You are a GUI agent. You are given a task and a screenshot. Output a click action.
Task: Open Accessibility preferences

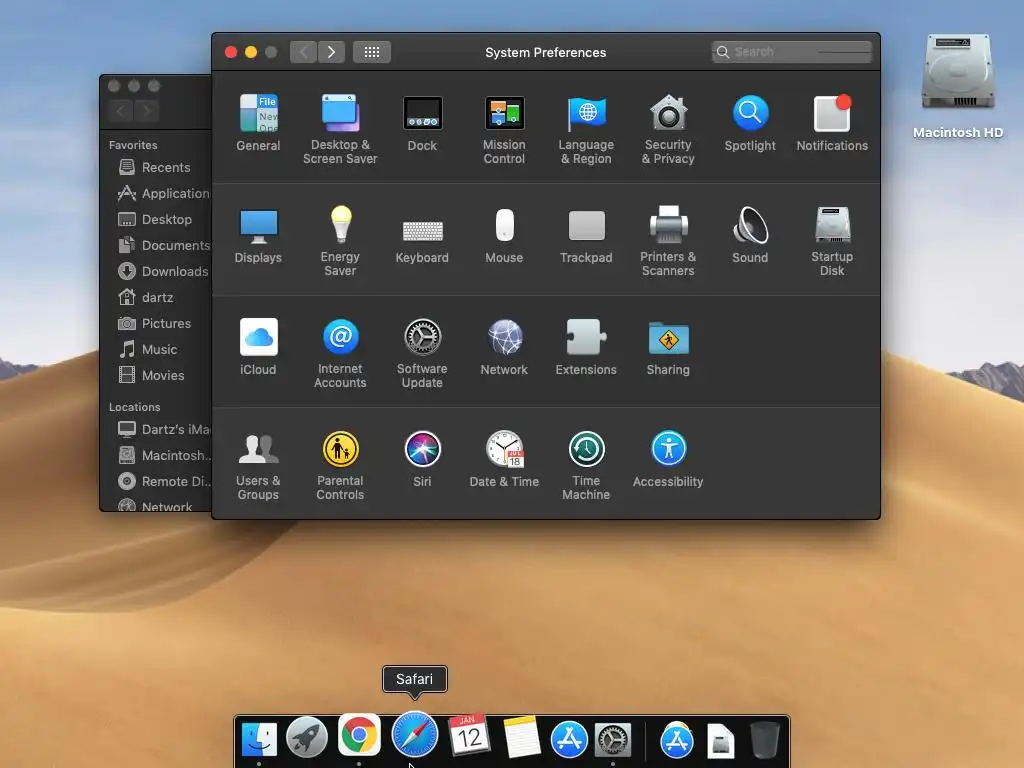coord(667,458)
